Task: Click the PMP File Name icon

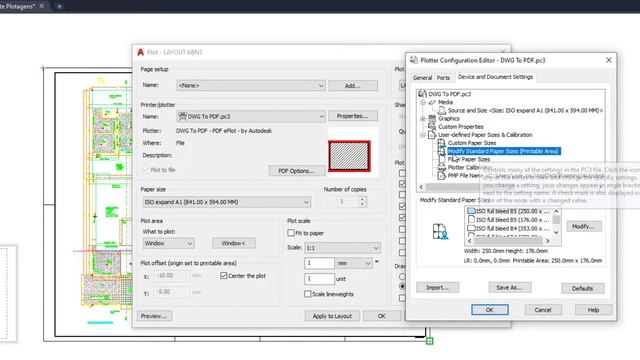Action: (442, 176)
